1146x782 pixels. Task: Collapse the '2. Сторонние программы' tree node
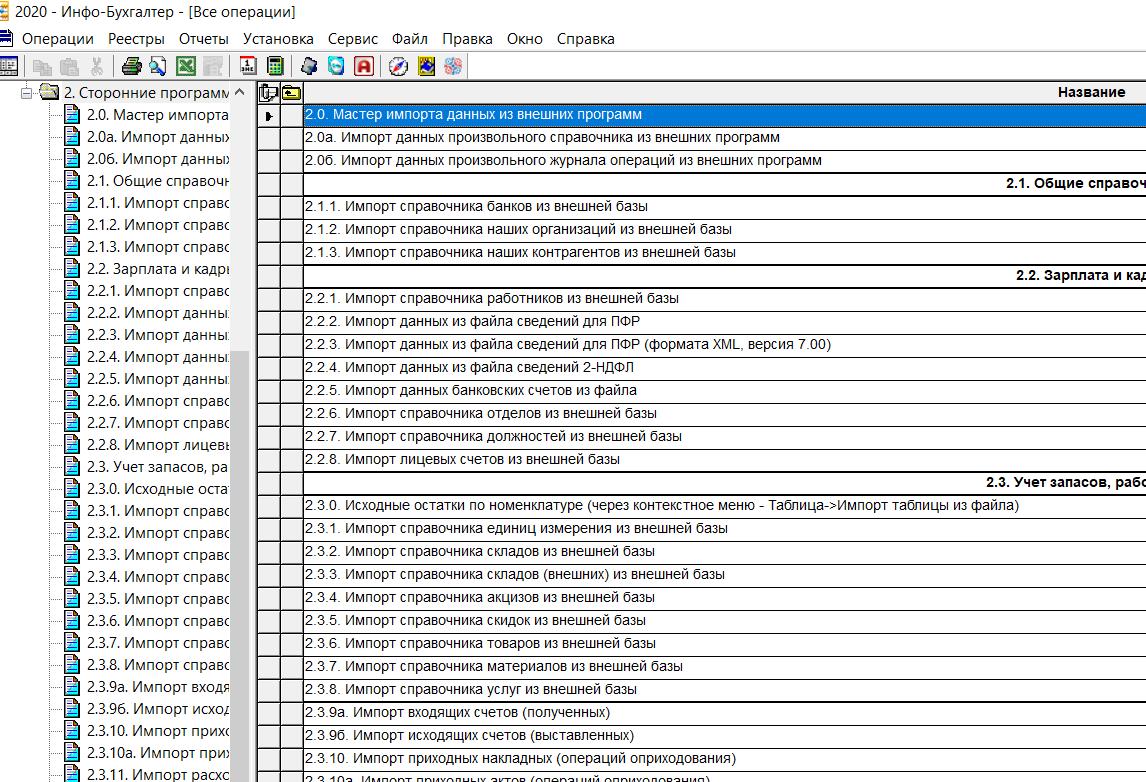point(27,93)
